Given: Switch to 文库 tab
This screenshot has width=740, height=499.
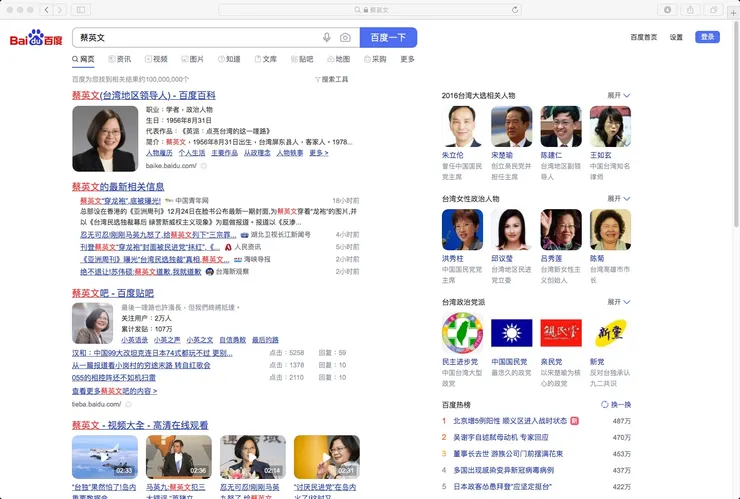Looking at the screenshot, I should click(x=266, y=59).
